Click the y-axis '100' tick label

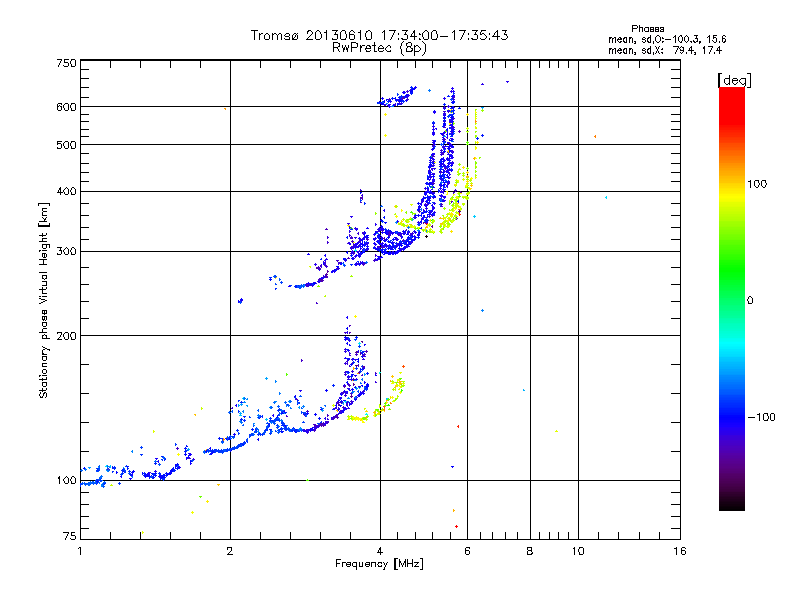coord(66,481)
